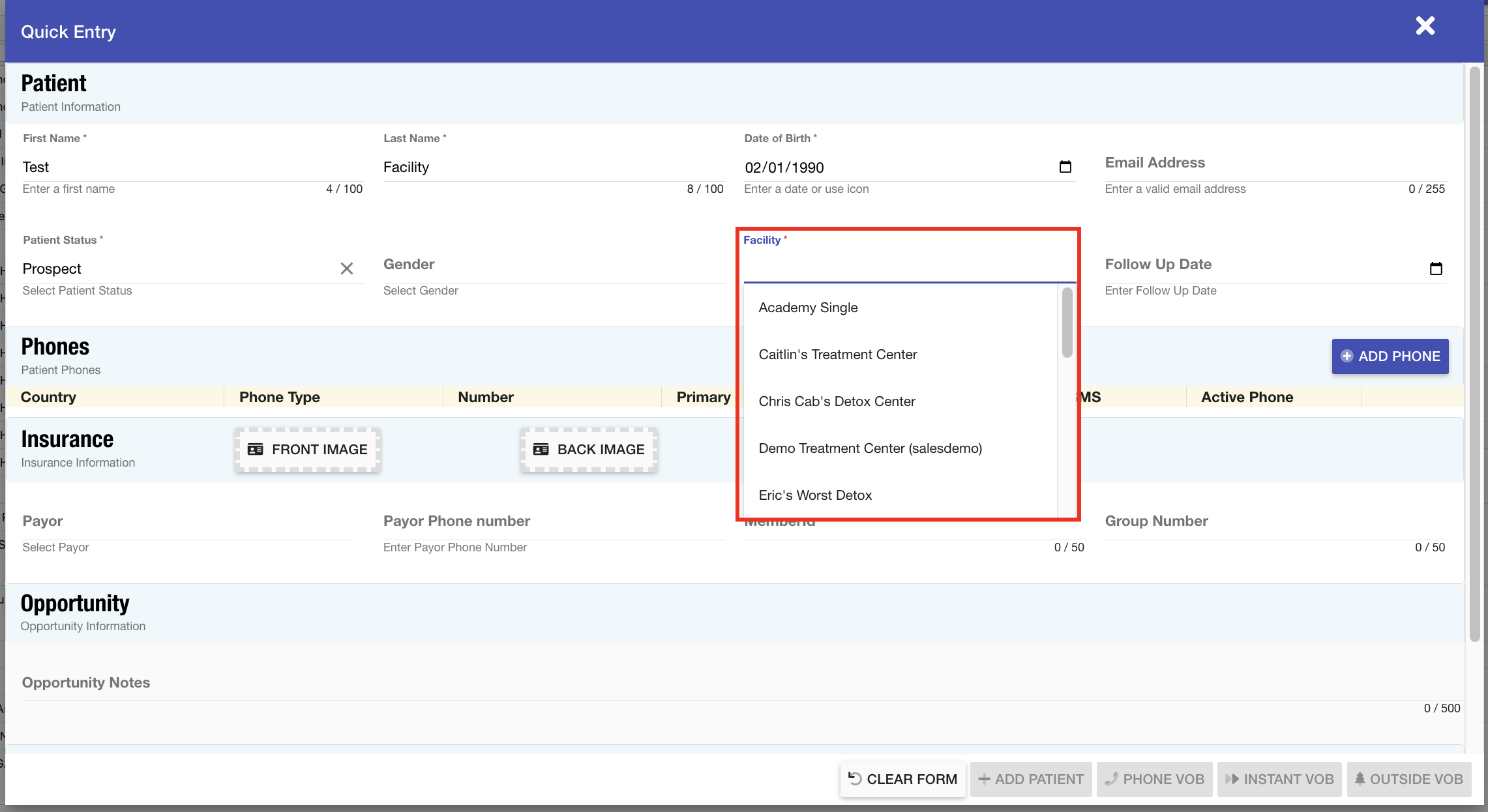Click the Add Phone button
The image size is (1488, 812).
tap(1390, 356)
